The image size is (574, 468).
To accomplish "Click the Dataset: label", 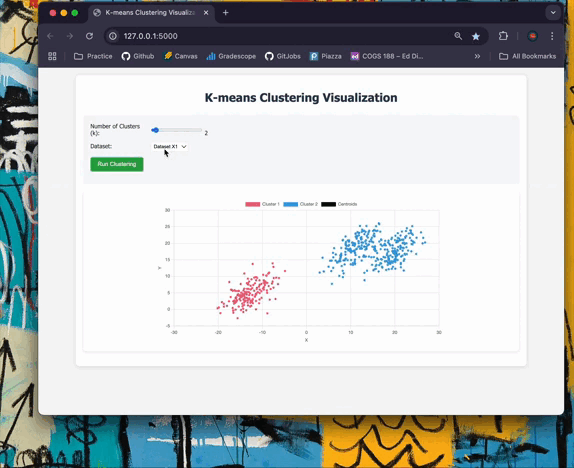I will click(x=101, y=146).
